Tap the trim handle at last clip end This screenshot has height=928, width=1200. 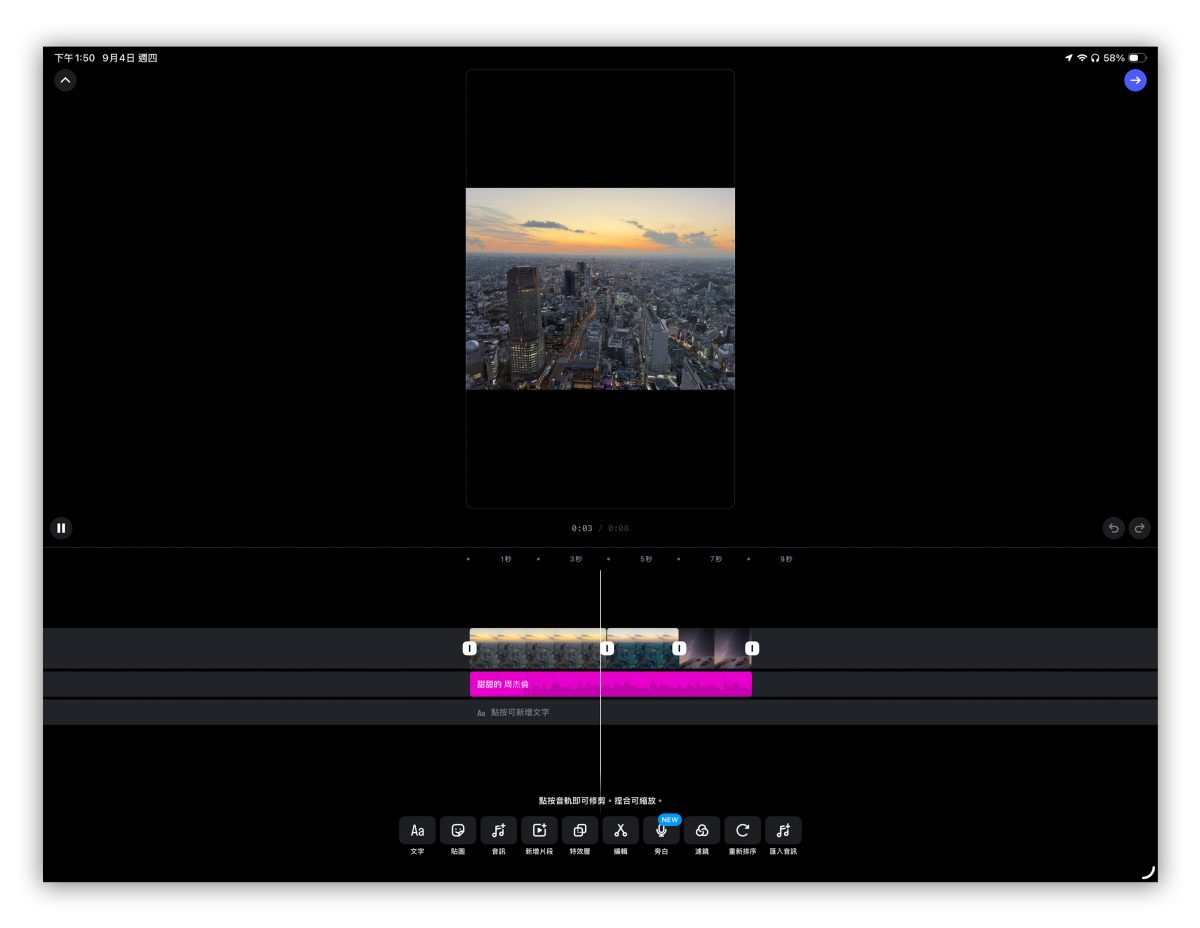pos(753,649)
